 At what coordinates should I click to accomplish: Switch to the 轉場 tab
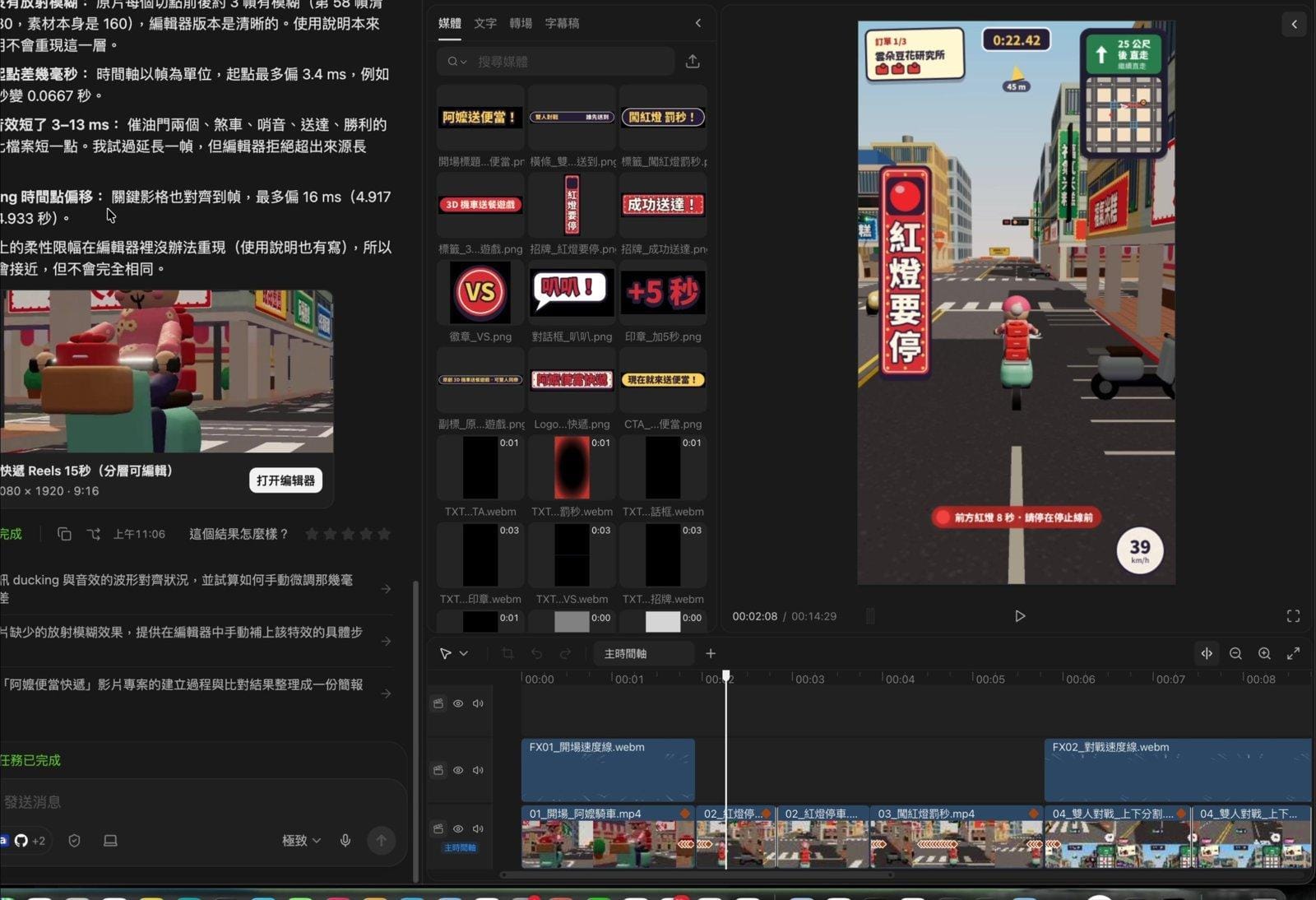tap(521, 23)
